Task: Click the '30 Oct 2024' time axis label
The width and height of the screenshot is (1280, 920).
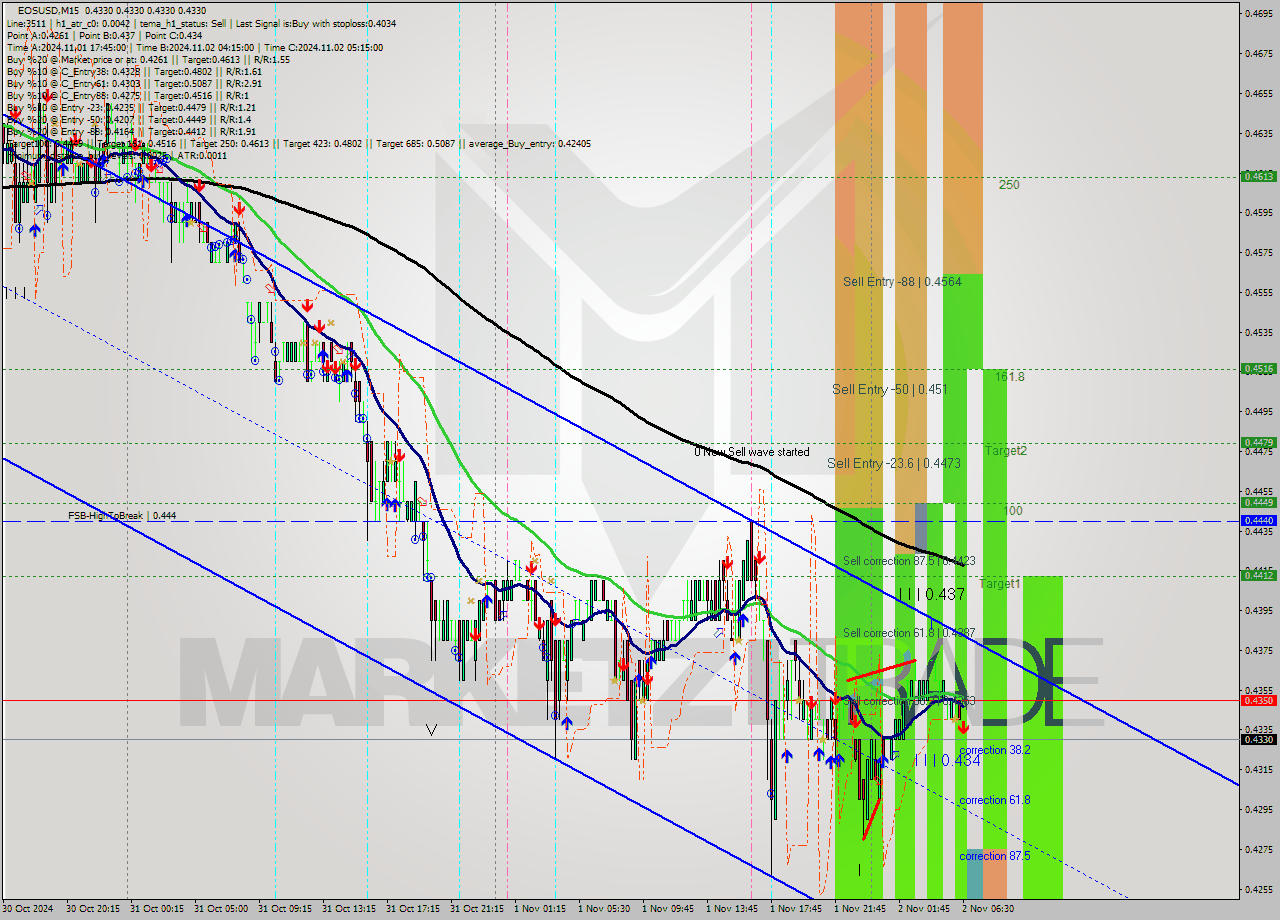Action: pyautogui.click(x=26, y=909)
